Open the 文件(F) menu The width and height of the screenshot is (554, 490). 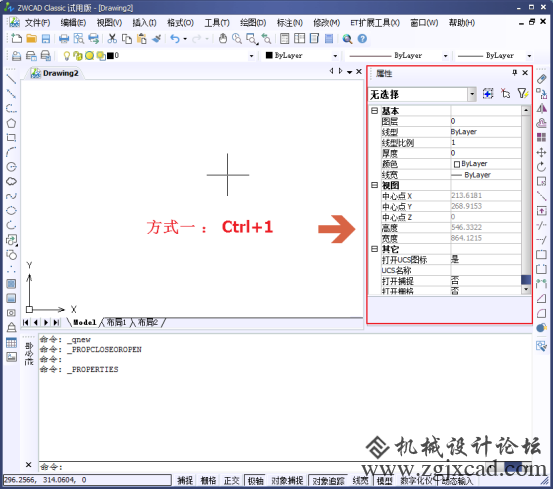click(37, 23)
